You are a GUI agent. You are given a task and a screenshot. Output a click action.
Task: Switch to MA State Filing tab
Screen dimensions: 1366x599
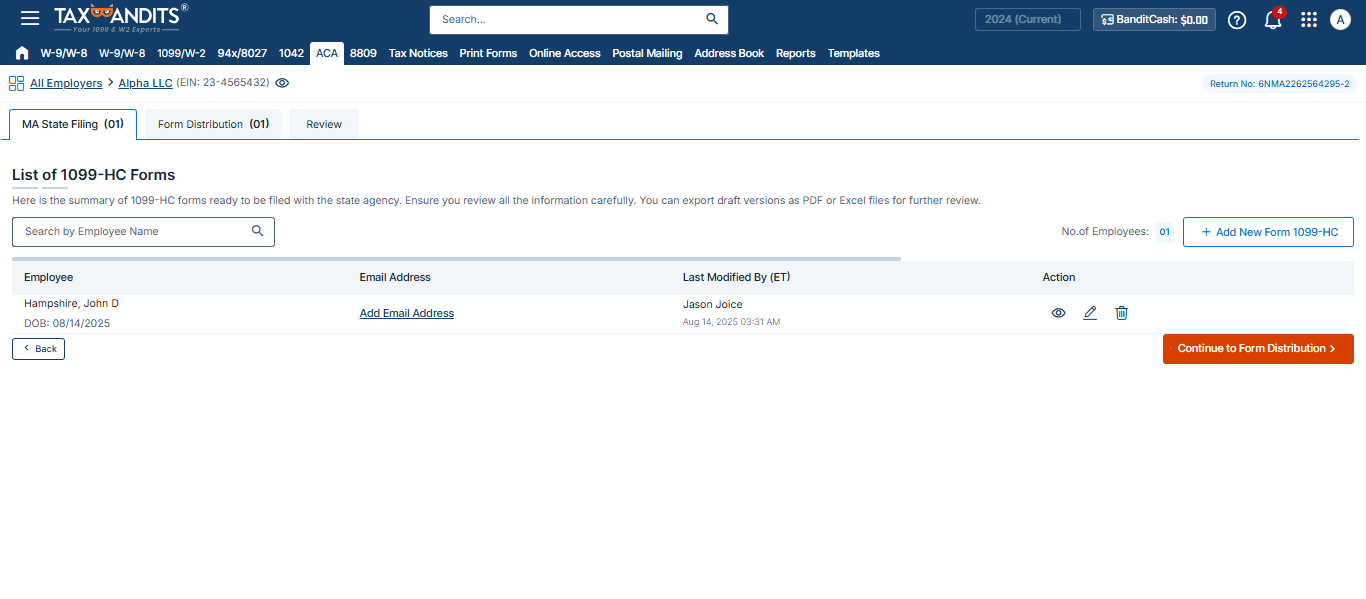[x=73, y=124]
